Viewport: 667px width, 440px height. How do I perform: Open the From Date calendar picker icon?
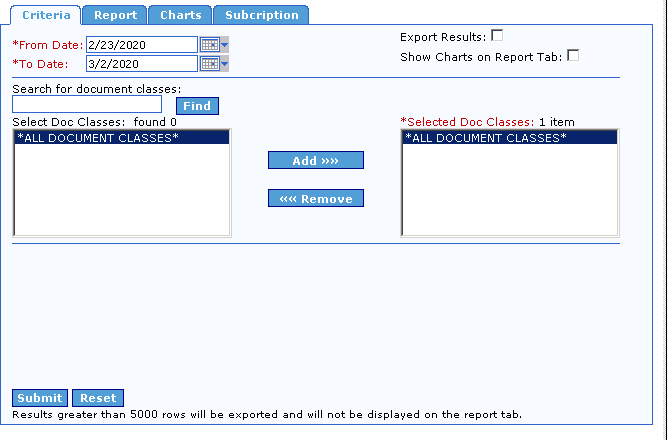[x=209, y=45]
